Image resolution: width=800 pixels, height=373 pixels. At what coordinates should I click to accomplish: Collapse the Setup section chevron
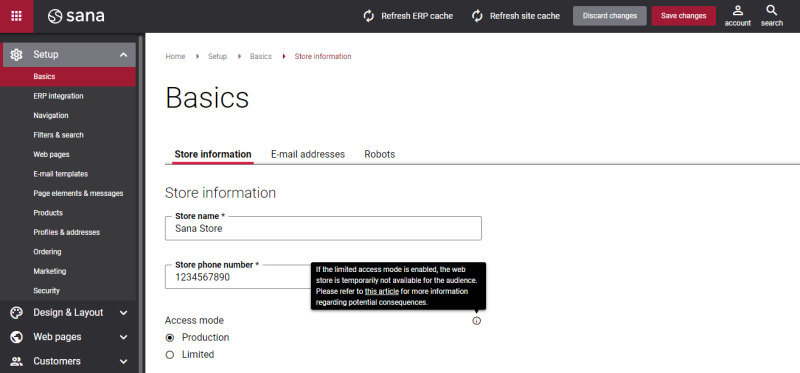(123, 55)
